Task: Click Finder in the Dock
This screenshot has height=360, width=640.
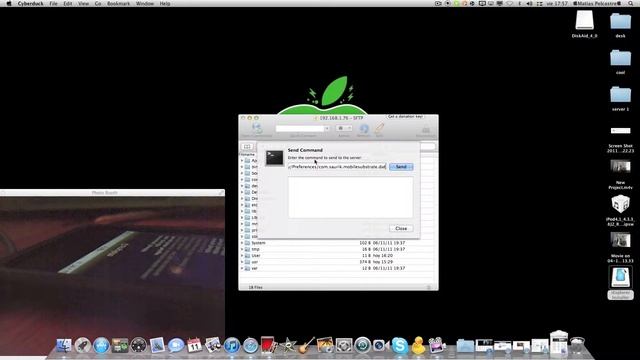Action: click(x=63, y=346)
